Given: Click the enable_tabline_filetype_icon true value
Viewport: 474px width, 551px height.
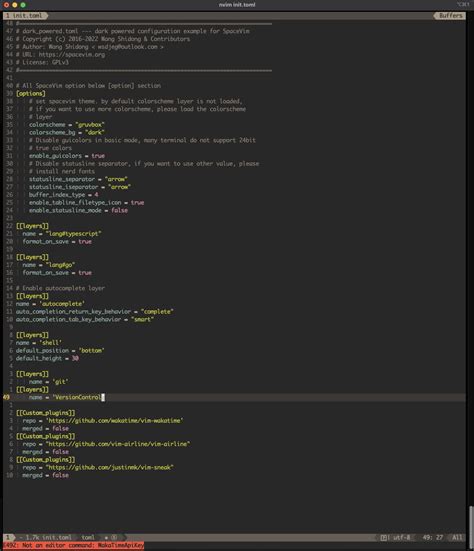Looking at the screenshot, I should click(137, 202).
